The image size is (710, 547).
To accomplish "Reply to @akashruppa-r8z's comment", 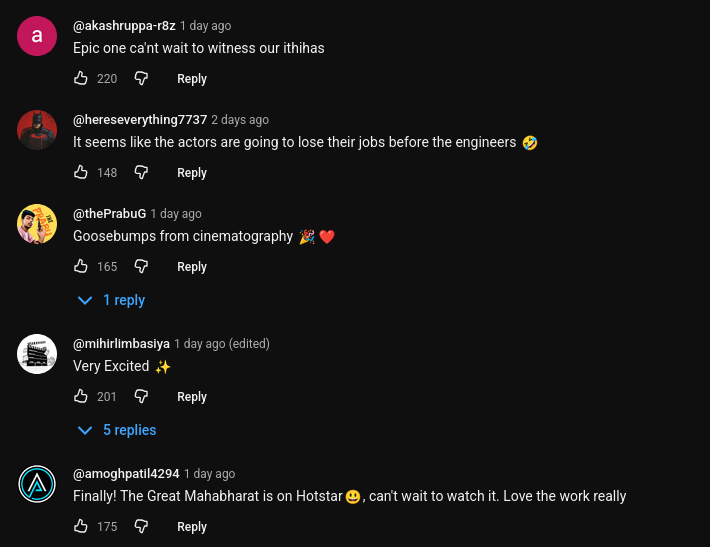I will (192, 79).
